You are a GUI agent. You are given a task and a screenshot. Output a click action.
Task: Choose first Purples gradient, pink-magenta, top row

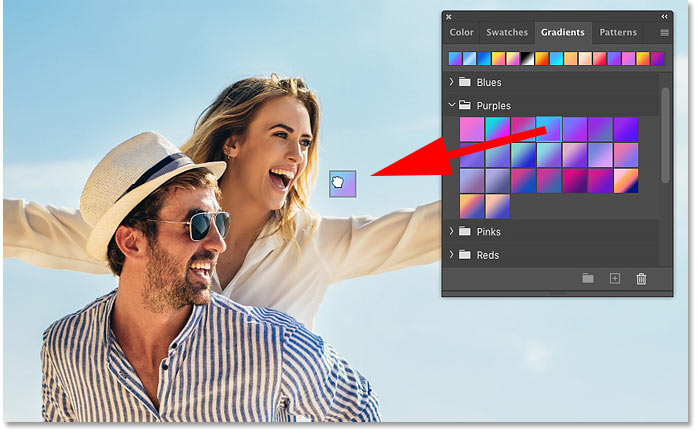pos(471,129)
